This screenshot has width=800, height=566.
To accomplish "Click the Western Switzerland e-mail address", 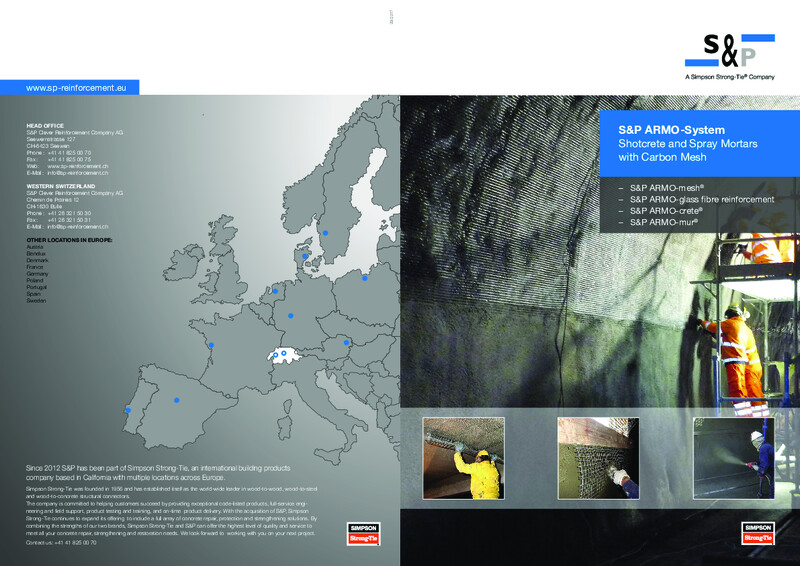I will 78,227.
